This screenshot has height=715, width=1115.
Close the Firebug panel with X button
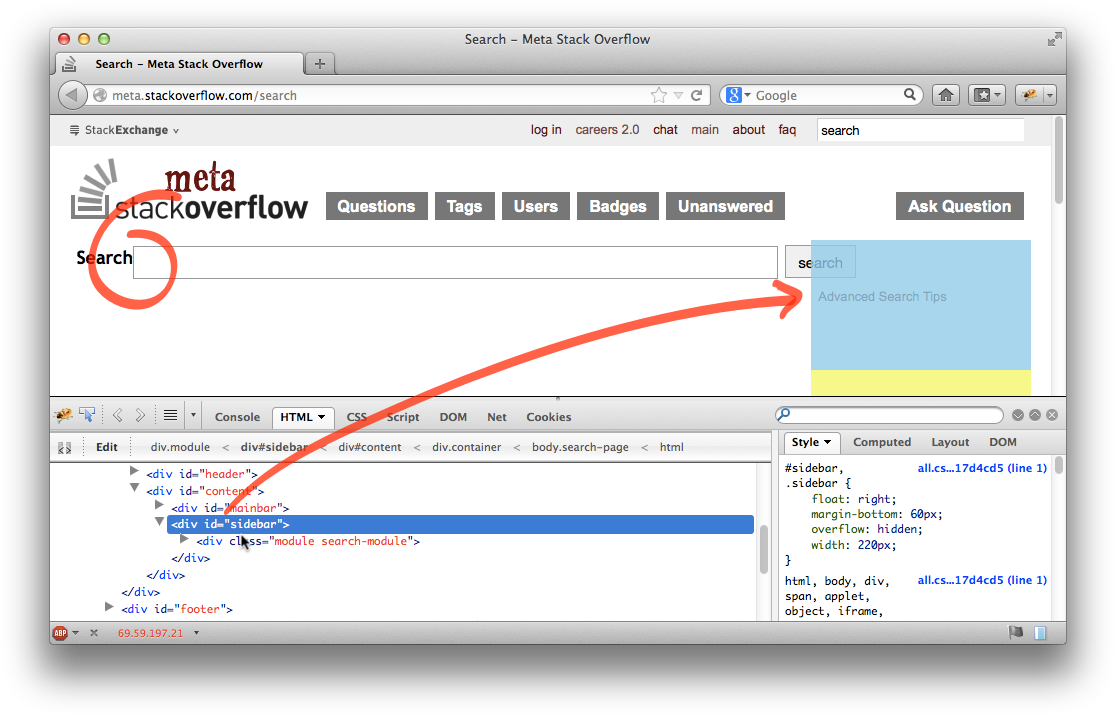pyautogui.click(x=1052, y=415)
